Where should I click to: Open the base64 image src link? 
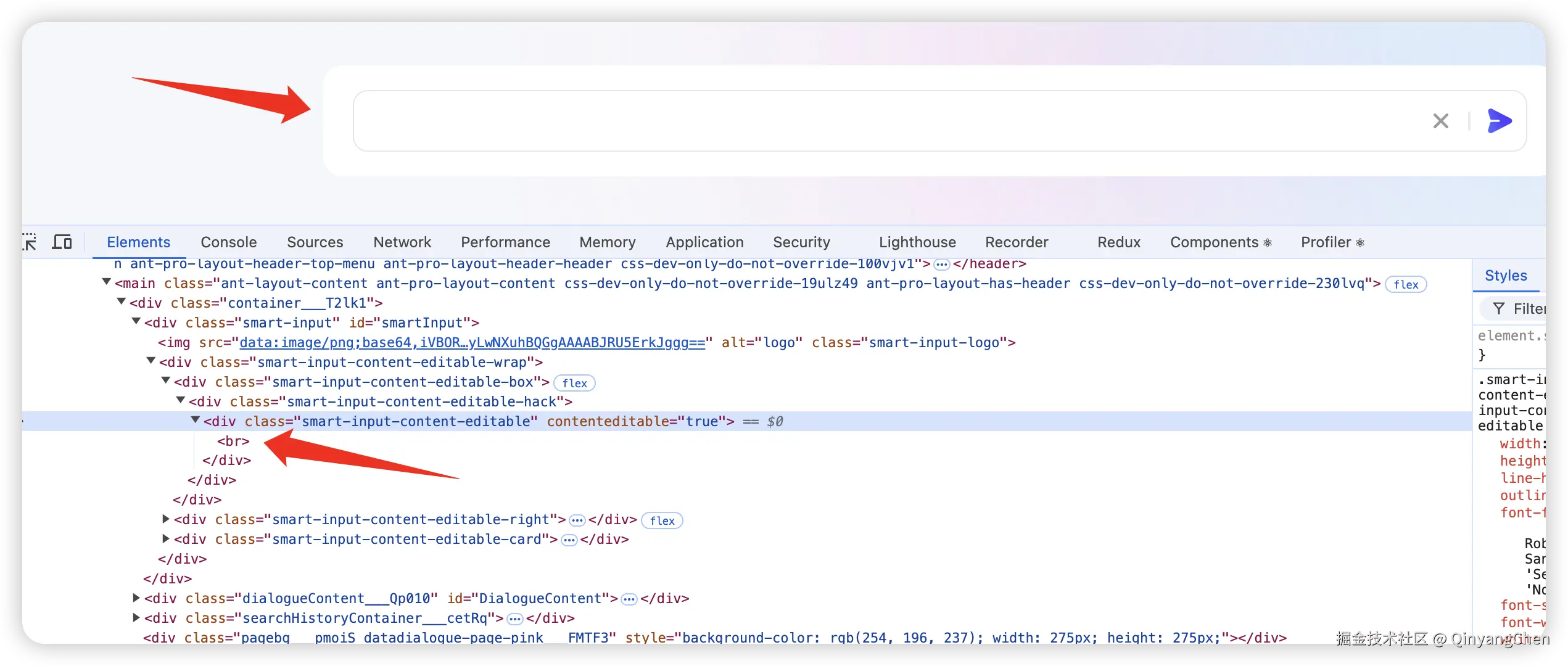pos(472,343)
